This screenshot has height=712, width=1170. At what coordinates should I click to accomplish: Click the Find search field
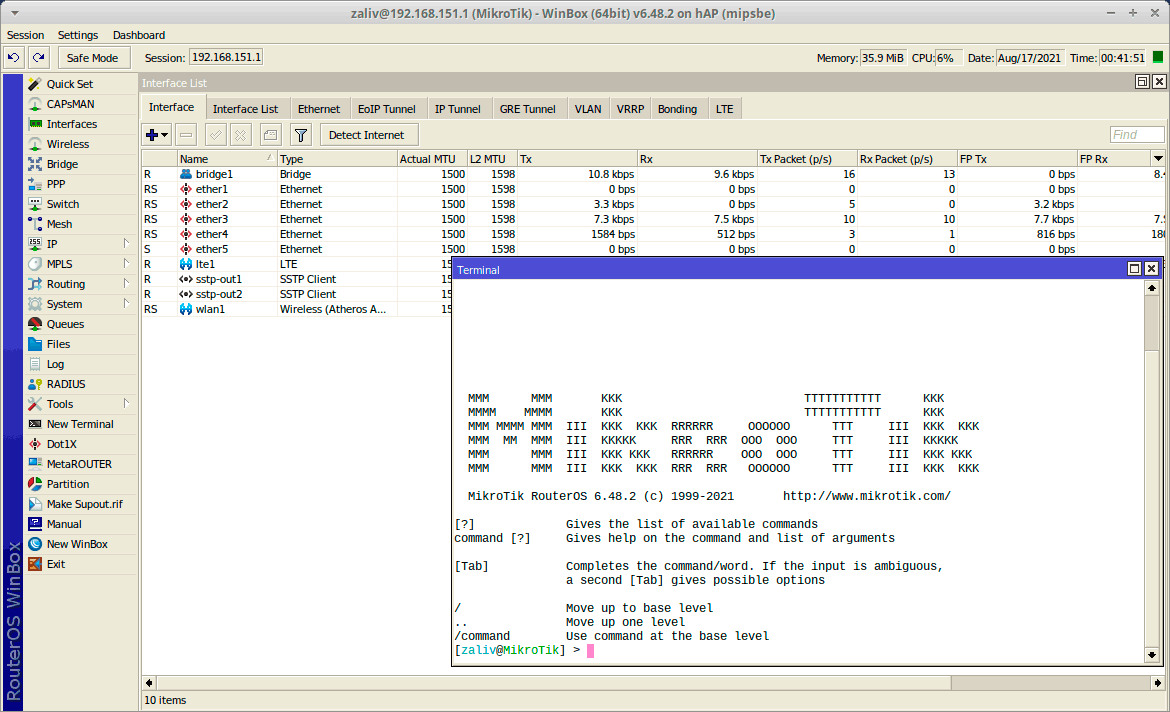click(x=1136, y=135)
